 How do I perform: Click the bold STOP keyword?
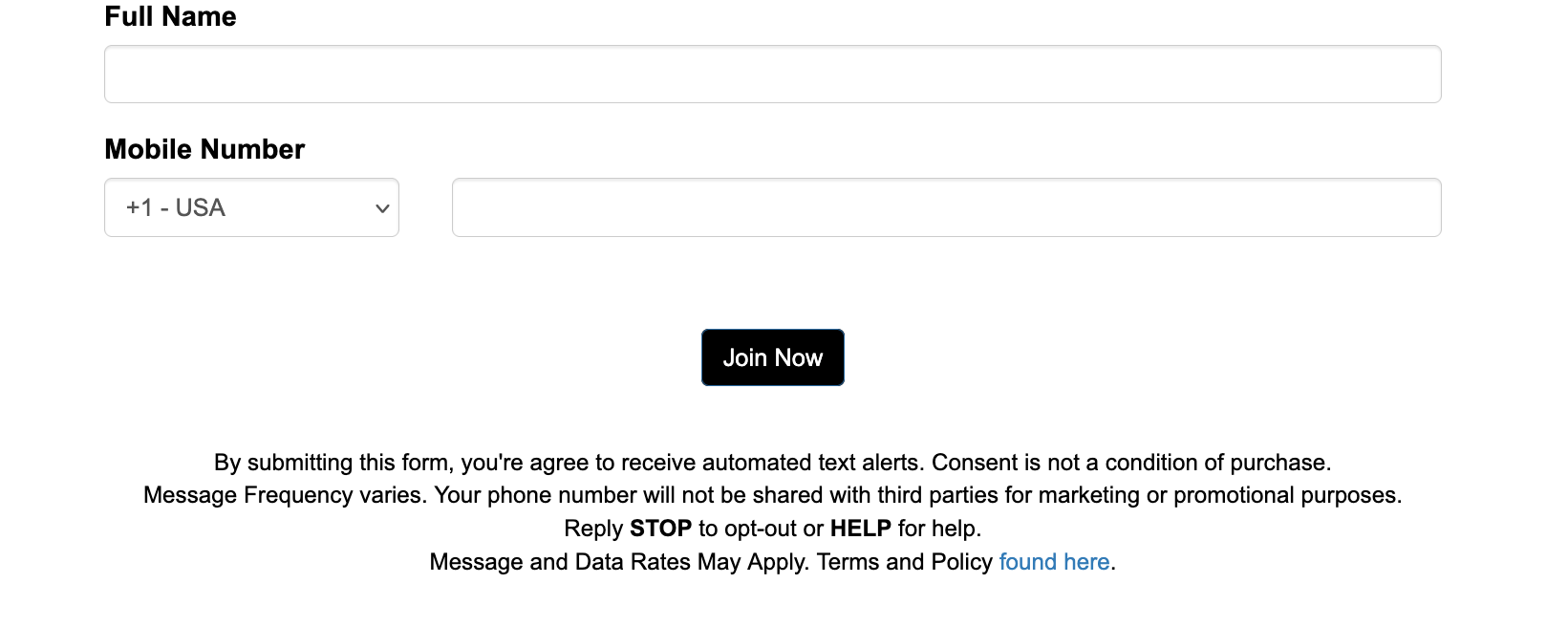click(660, 529)
